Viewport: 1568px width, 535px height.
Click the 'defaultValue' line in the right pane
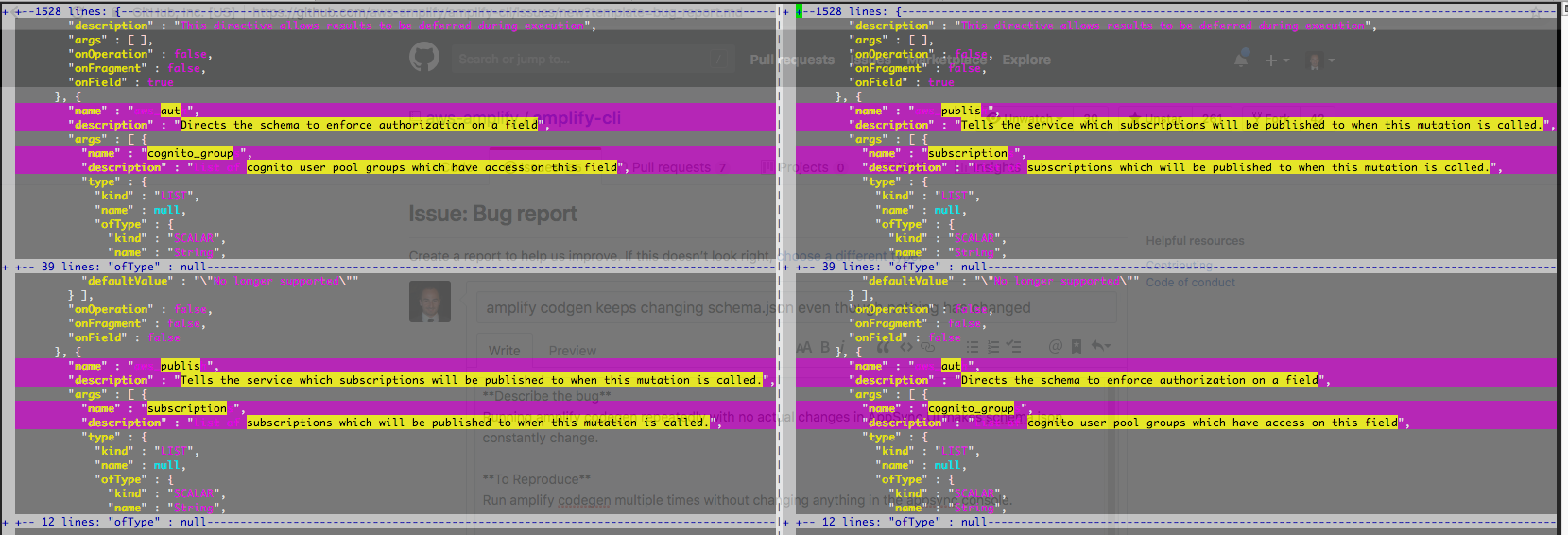(x=1002, y=281)
